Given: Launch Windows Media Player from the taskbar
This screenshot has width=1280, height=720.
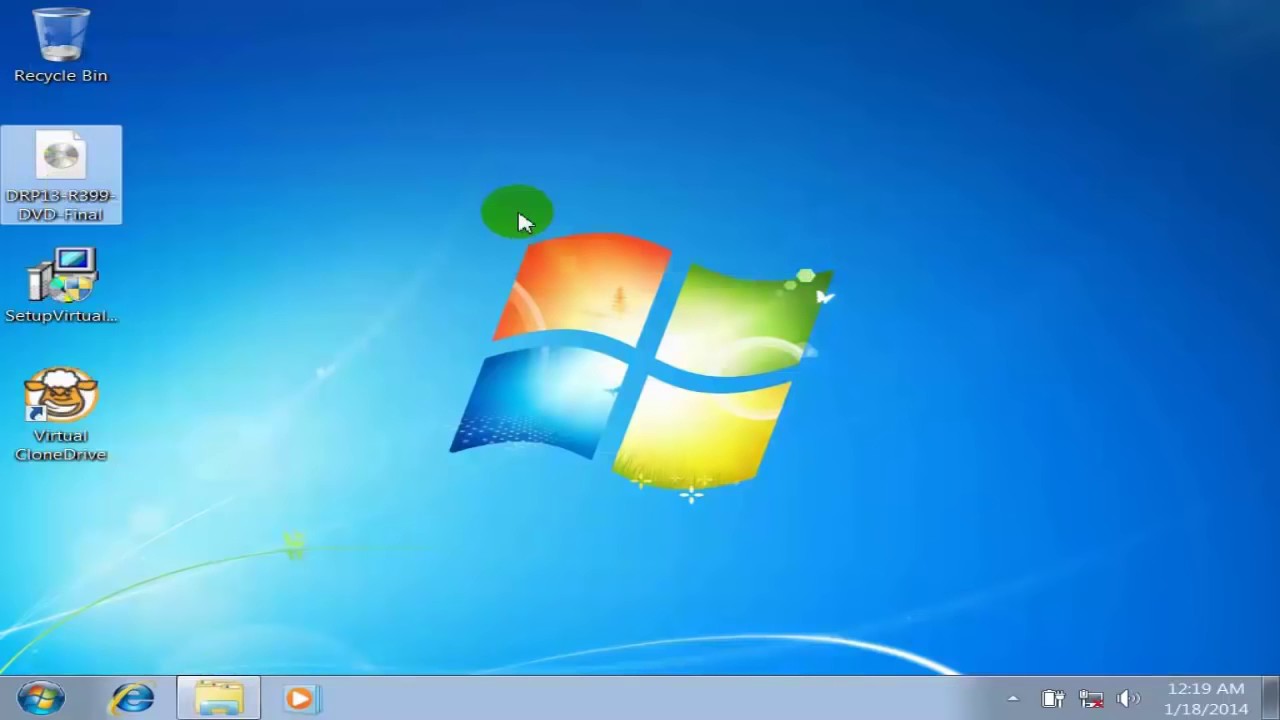Looking at the screenshot, I should (x=302, y=698).
